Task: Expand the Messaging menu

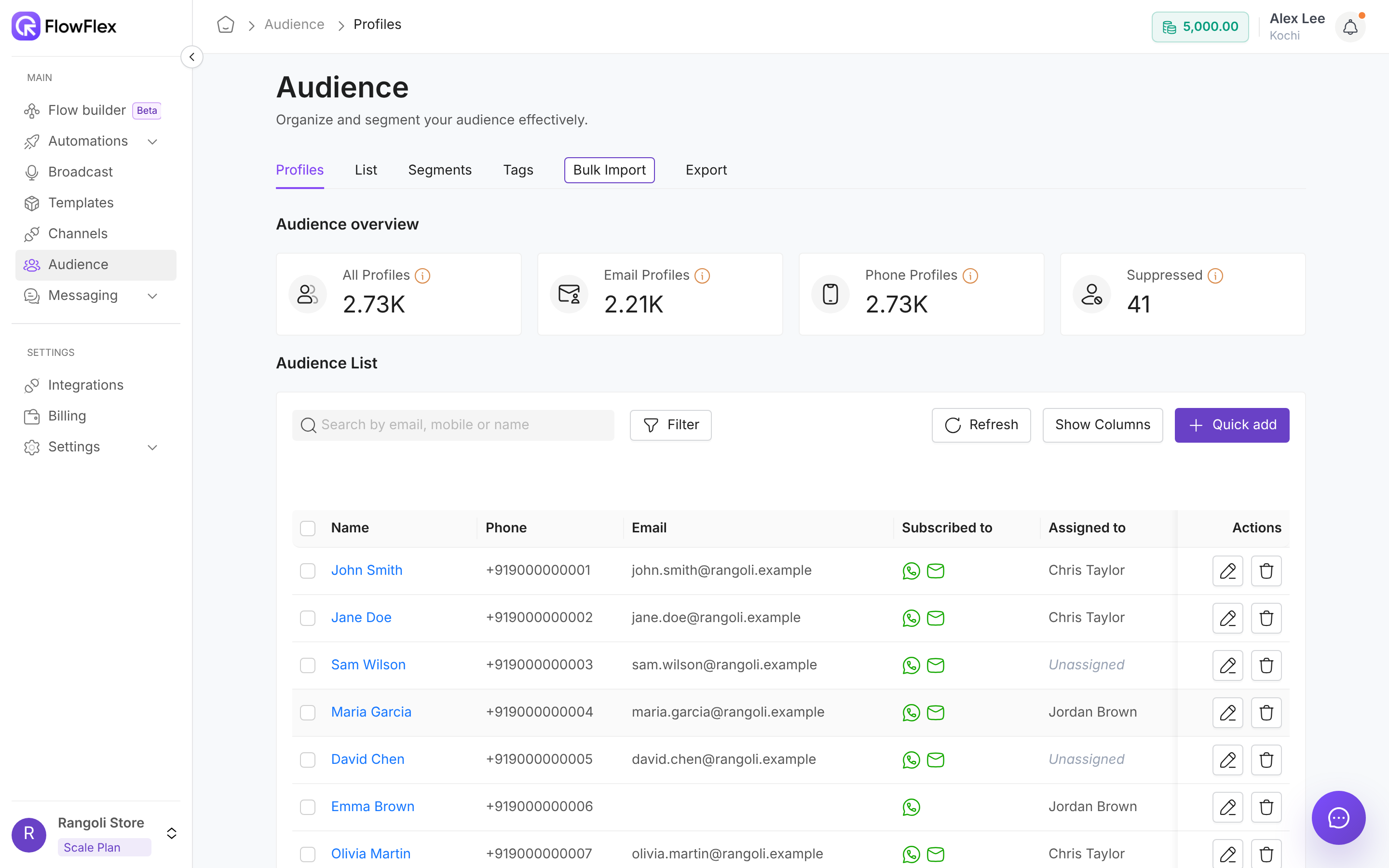Action: (x=95, y=296)
